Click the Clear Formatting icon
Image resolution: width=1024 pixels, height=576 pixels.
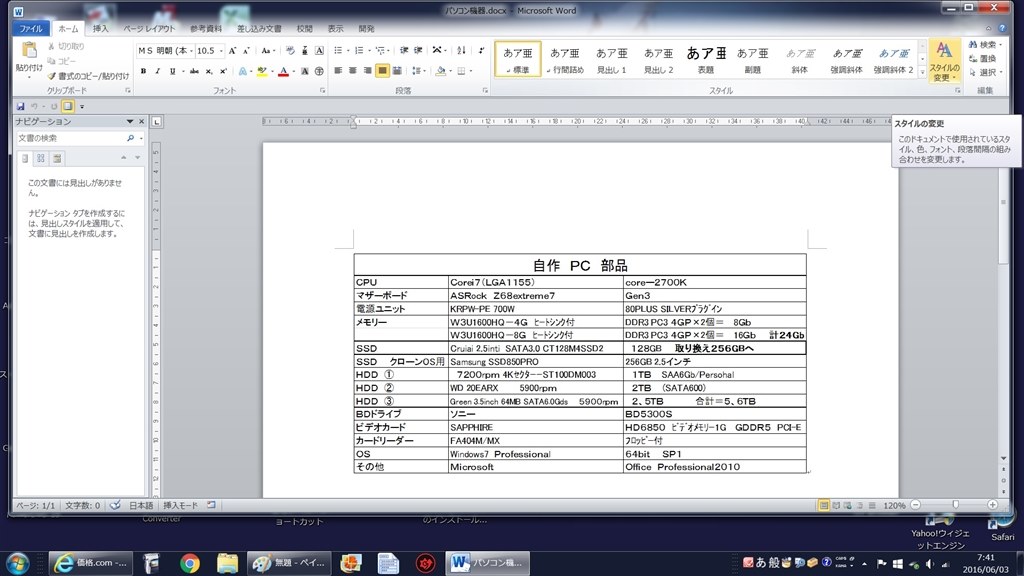coord(290,51)
